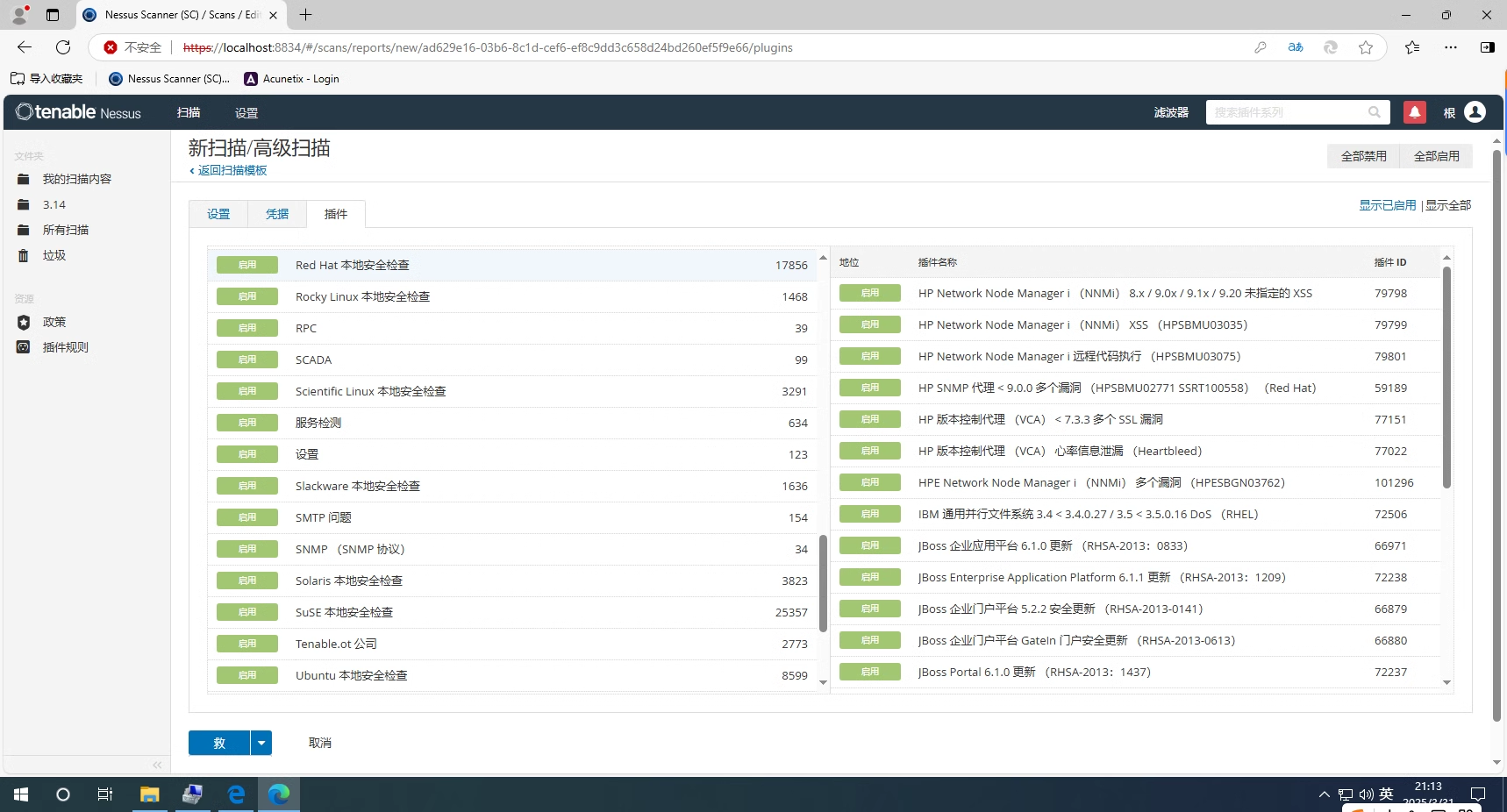Click the translate icon in address bar
This screenshot has width=1507, height=812.
(1296, 47)
